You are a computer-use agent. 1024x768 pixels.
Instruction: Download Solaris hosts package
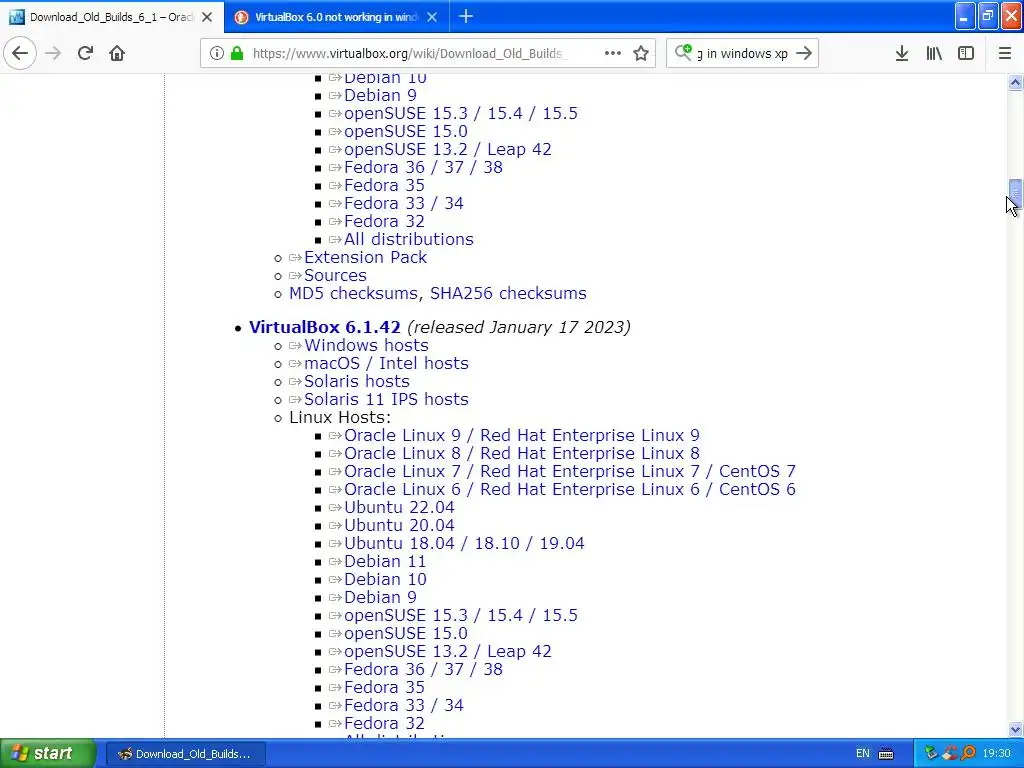[x=357, y=381]
